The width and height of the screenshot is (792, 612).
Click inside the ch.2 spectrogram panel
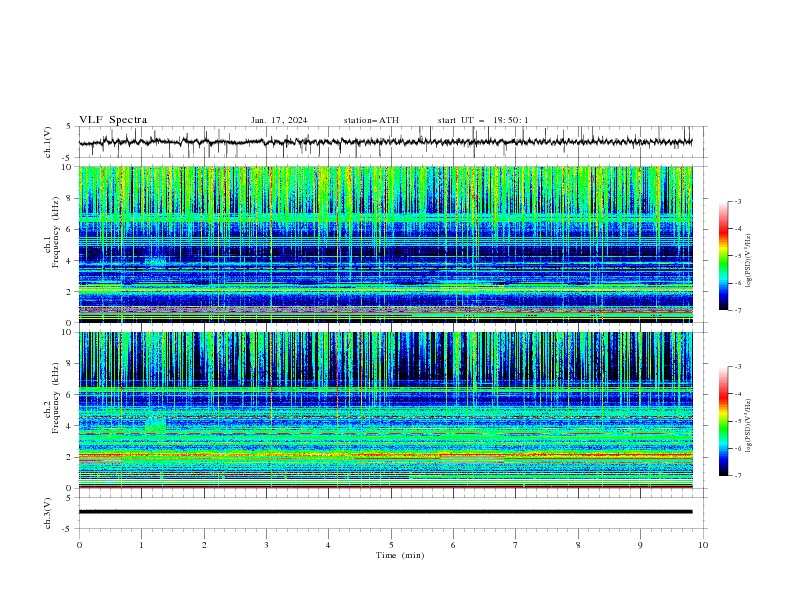(385, 410)
